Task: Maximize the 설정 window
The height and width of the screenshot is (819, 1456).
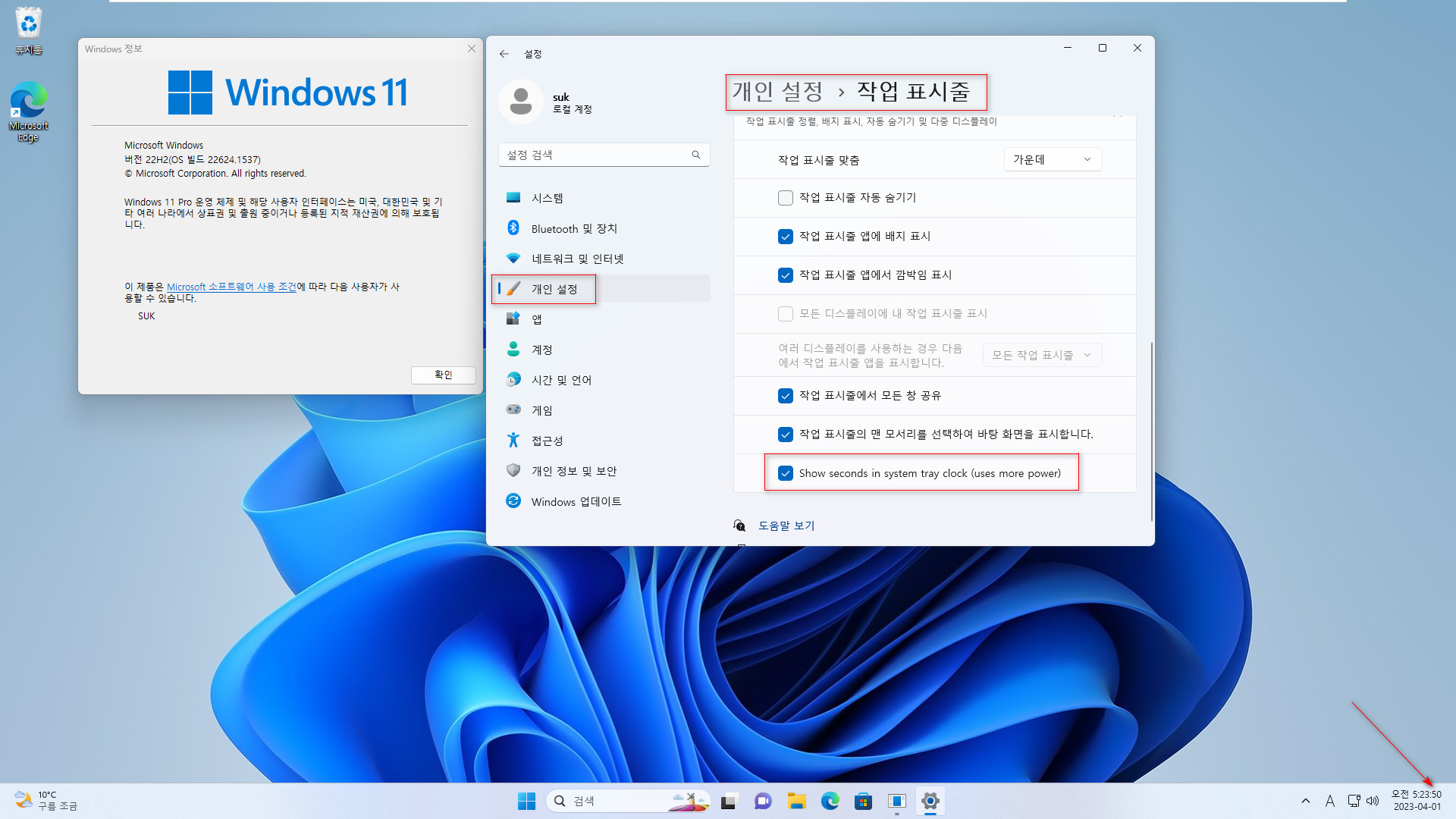Action: pos(1103,48)
